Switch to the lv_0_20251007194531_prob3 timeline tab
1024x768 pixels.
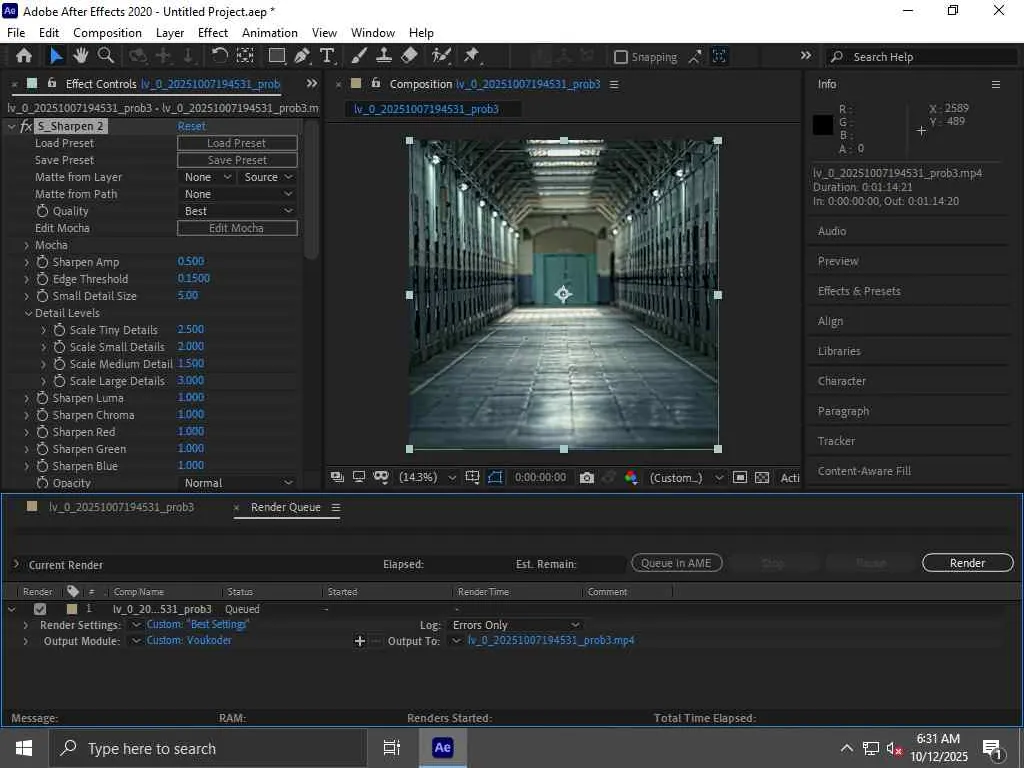click(x=121, y=507)
